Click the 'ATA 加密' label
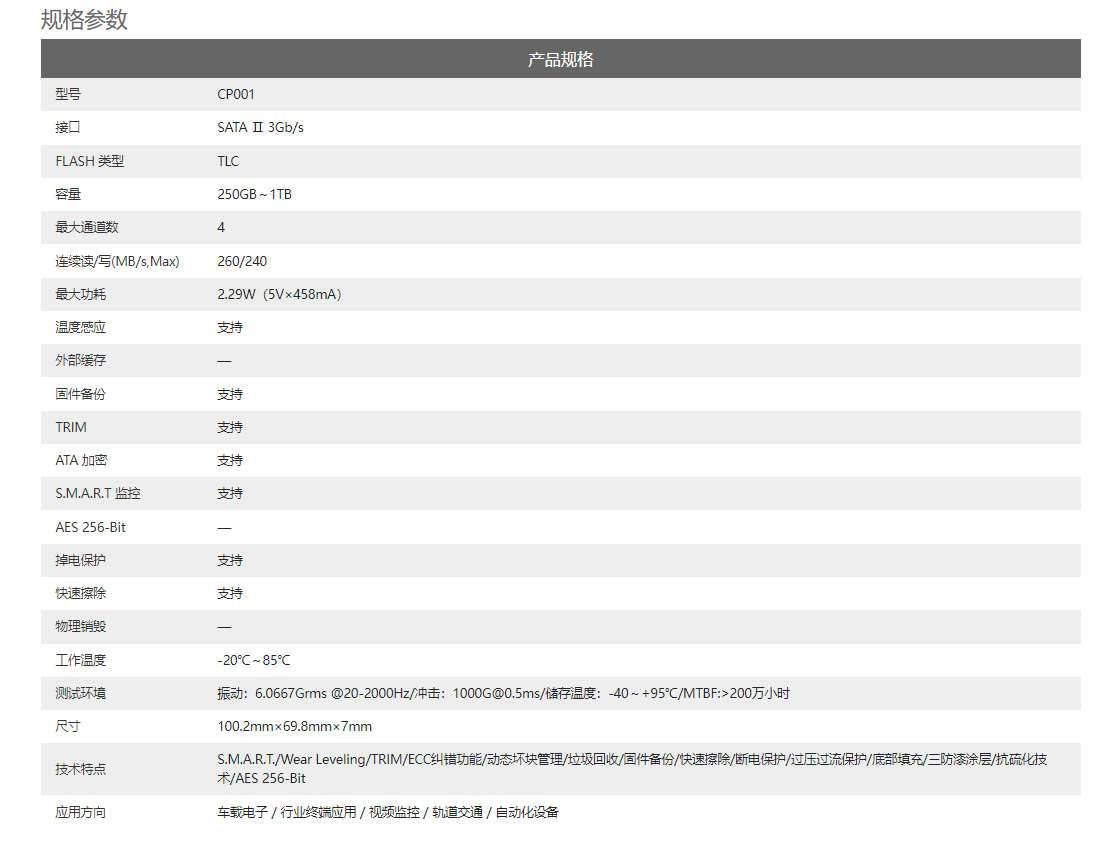1101x842 pixels. [81, 460]
